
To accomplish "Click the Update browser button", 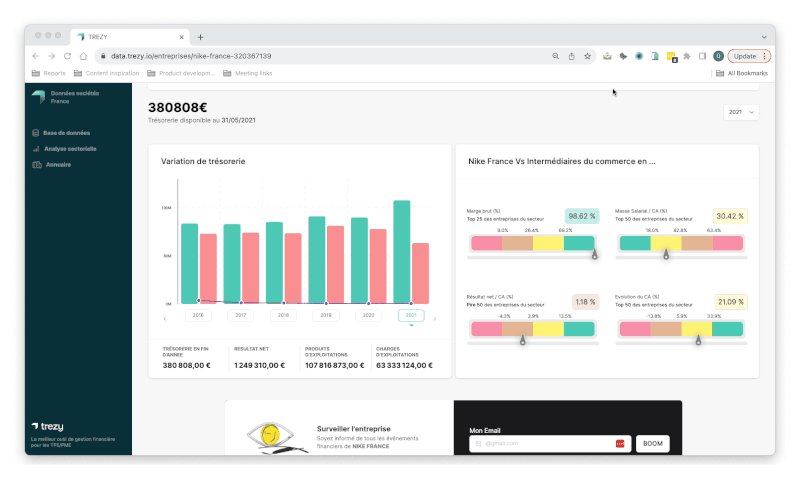I will pyautogui.click(x=749, y=56).
